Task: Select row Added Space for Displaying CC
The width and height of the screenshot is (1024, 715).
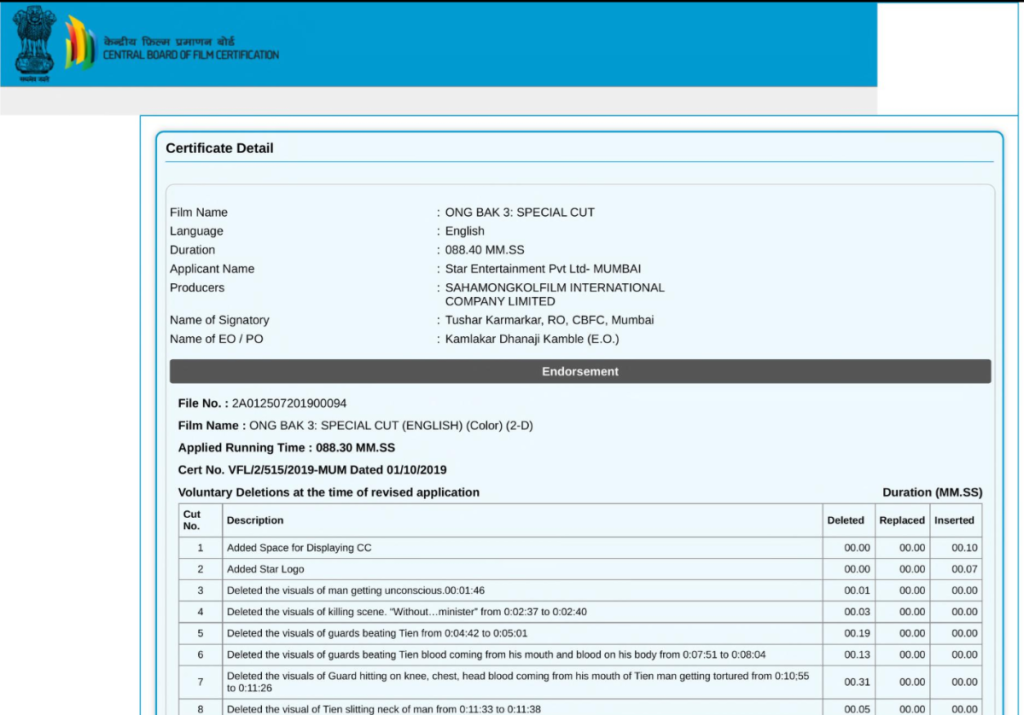Action: click(x=580, y=548)
